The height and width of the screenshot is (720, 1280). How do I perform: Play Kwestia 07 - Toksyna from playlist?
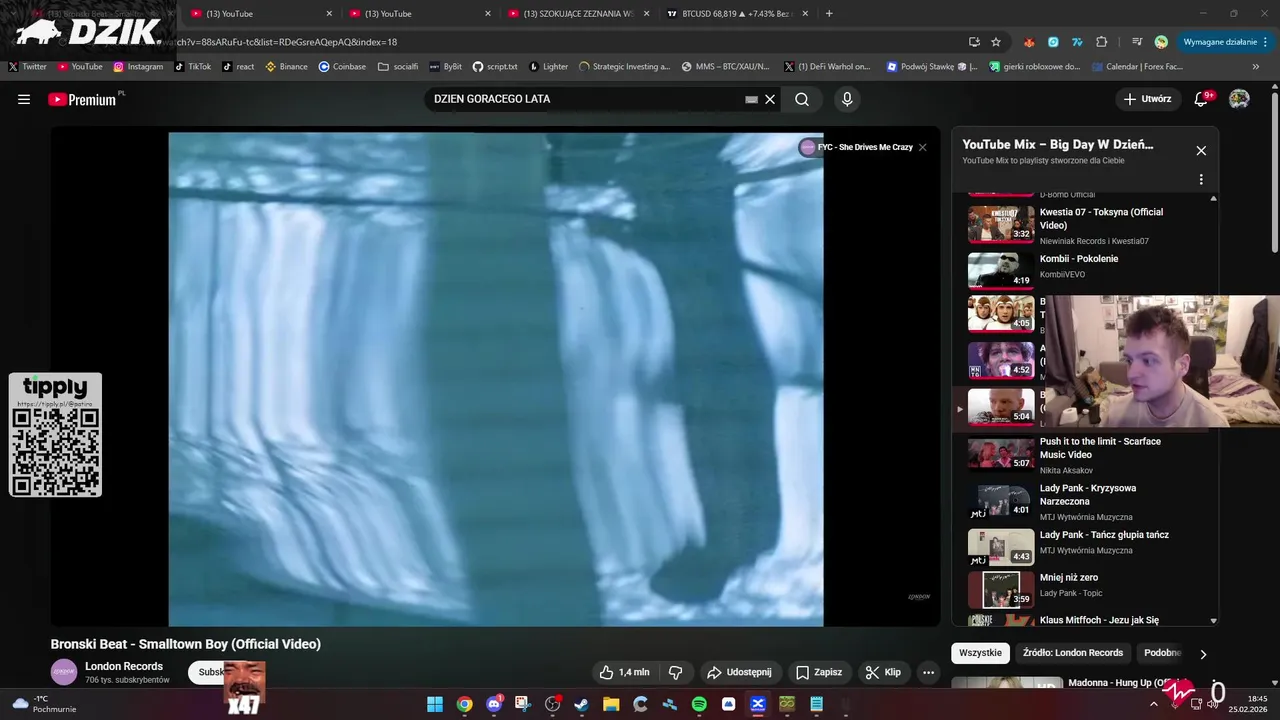coord(1084,225)
